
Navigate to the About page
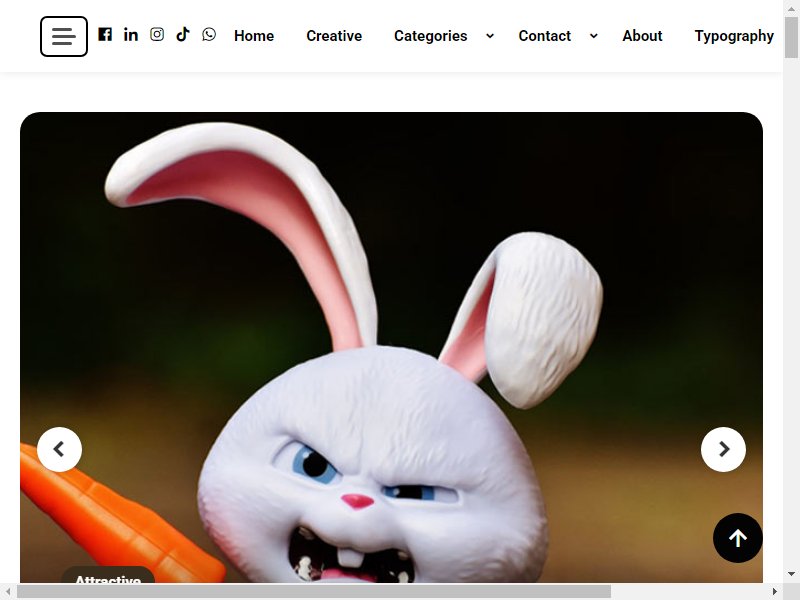[x=642, y=36]
